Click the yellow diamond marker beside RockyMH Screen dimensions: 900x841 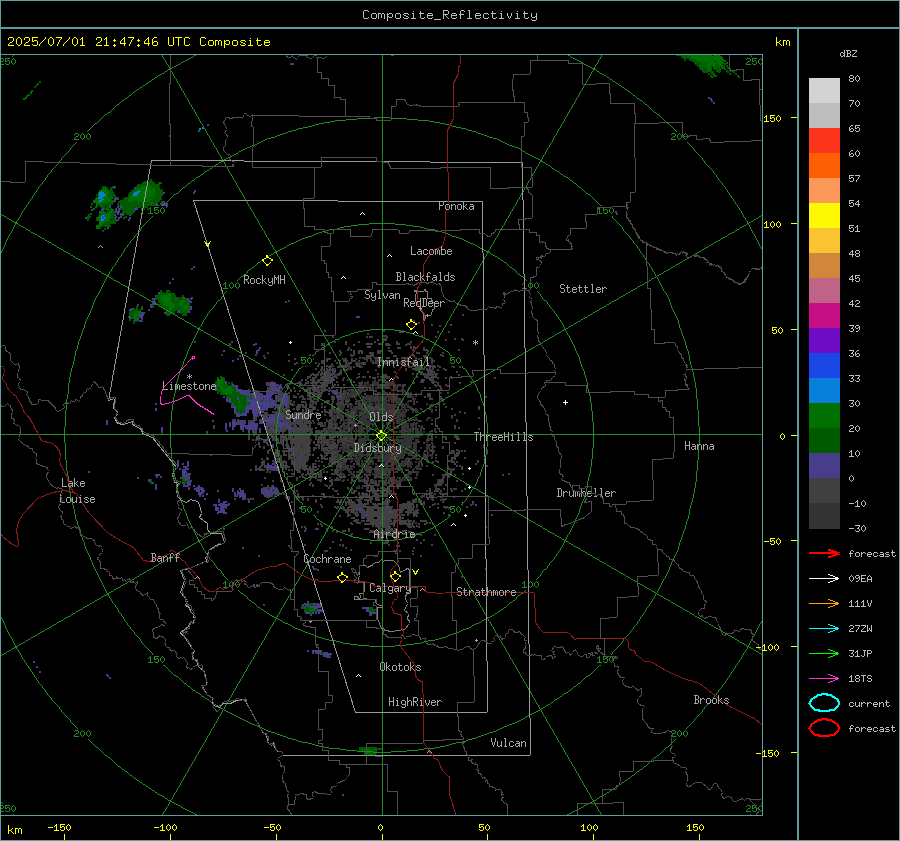coord(267,261)
